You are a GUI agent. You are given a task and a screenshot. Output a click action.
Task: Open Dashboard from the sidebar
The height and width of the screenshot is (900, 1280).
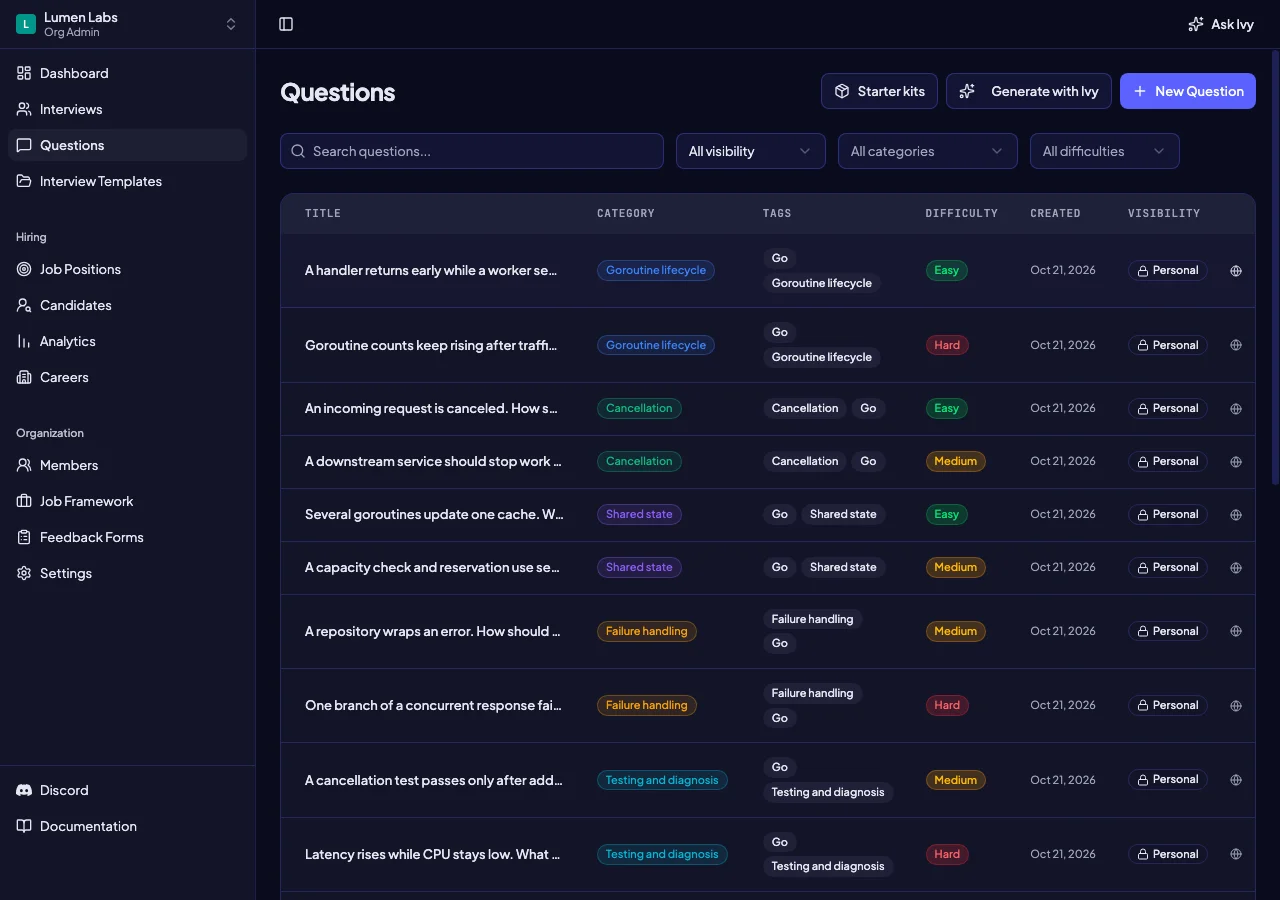pos(127,73)
